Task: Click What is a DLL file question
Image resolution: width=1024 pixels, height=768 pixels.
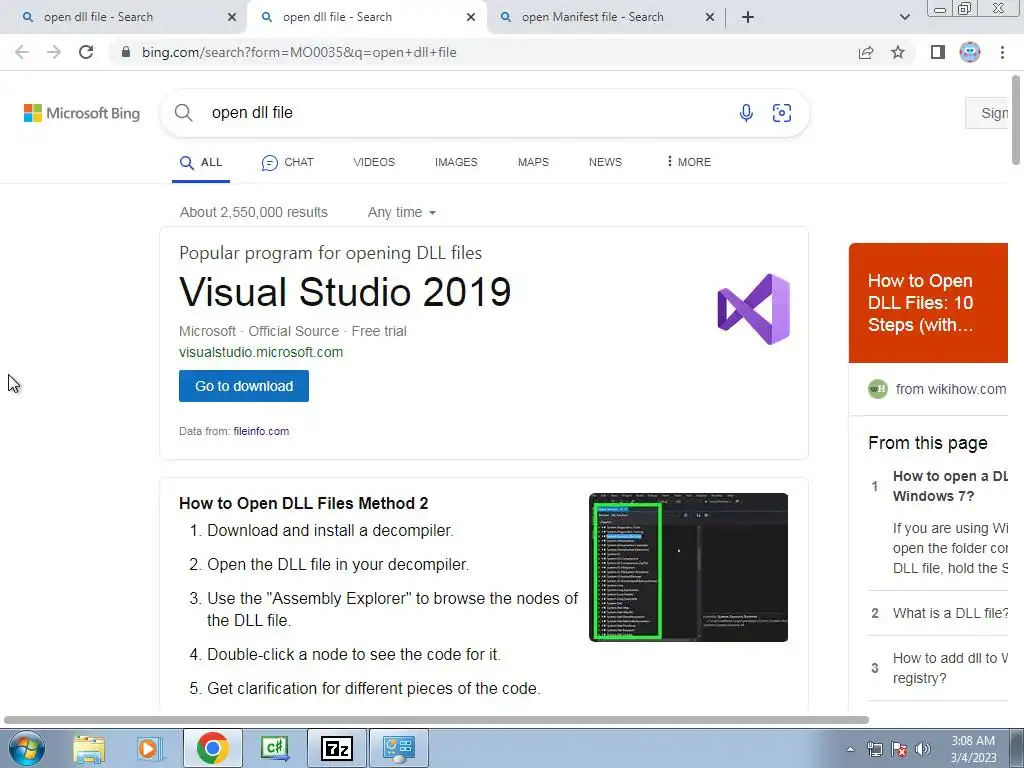Action: 950,613
